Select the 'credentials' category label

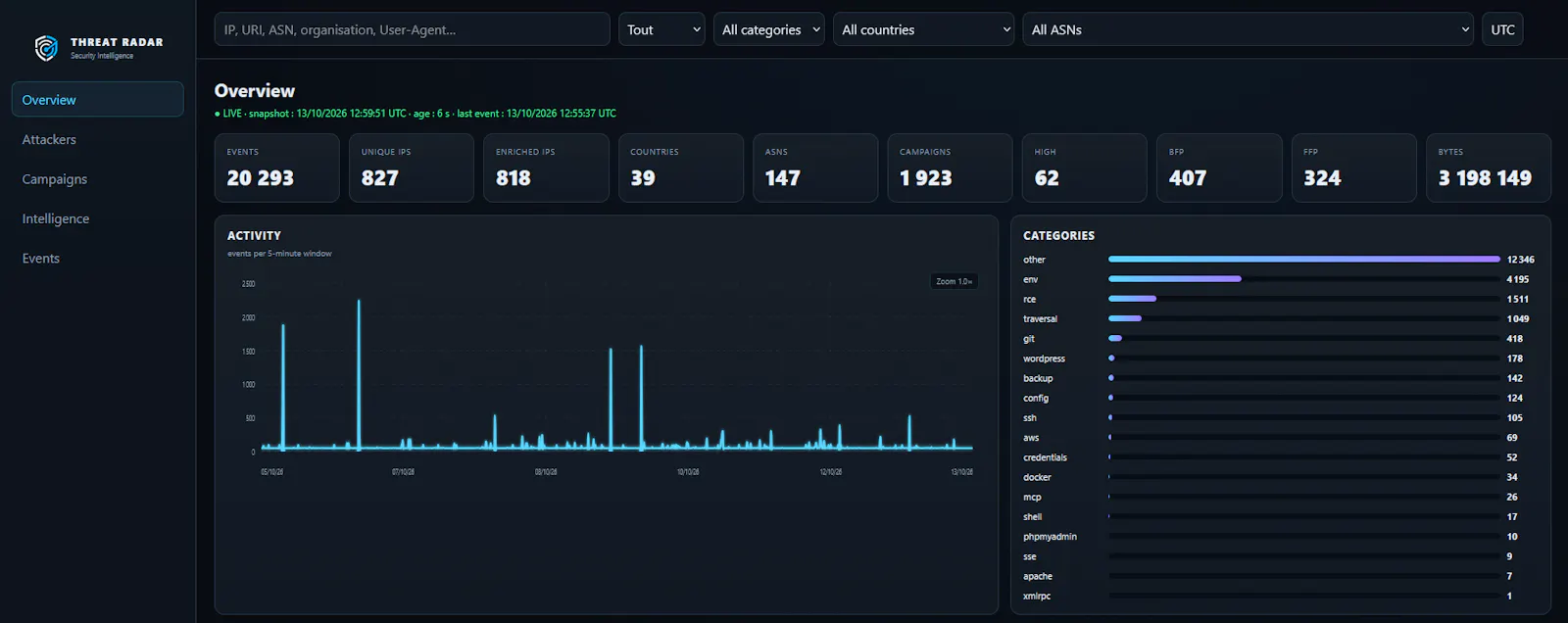point(1045,457)
